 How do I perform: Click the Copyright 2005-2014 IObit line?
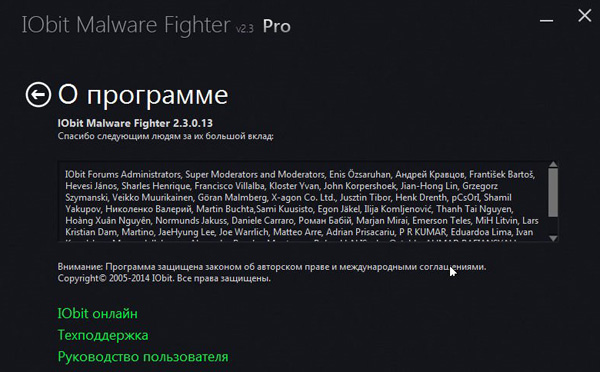point(164,278)
